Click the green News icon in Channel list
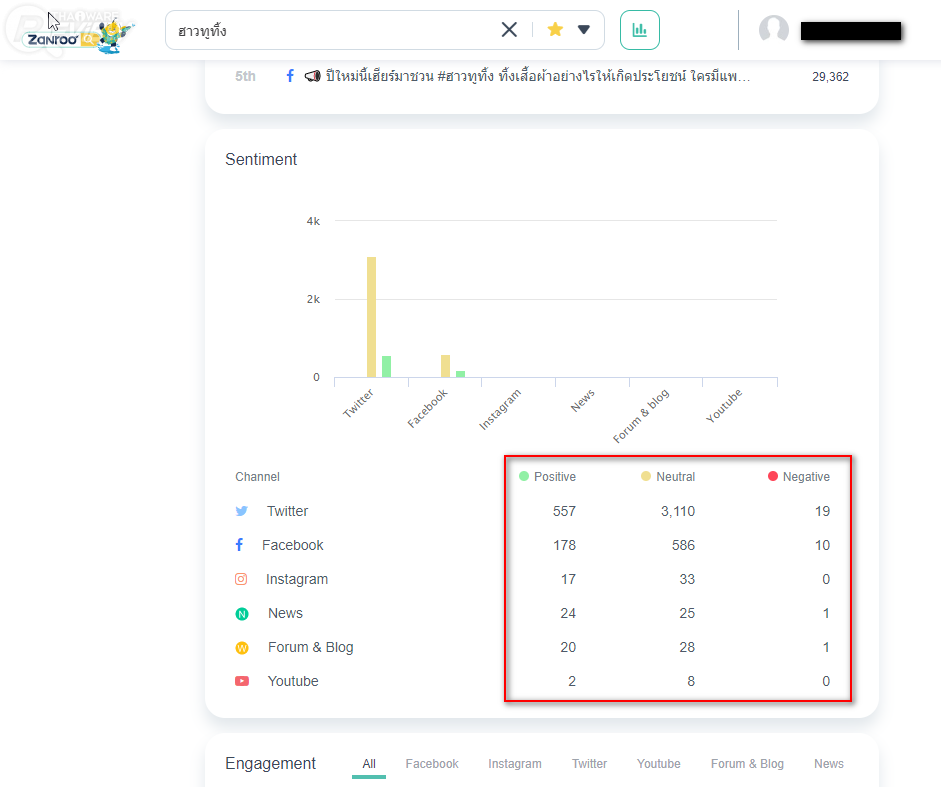The height and width of the screenshot is (787, 941). click(x=242, y=614)
